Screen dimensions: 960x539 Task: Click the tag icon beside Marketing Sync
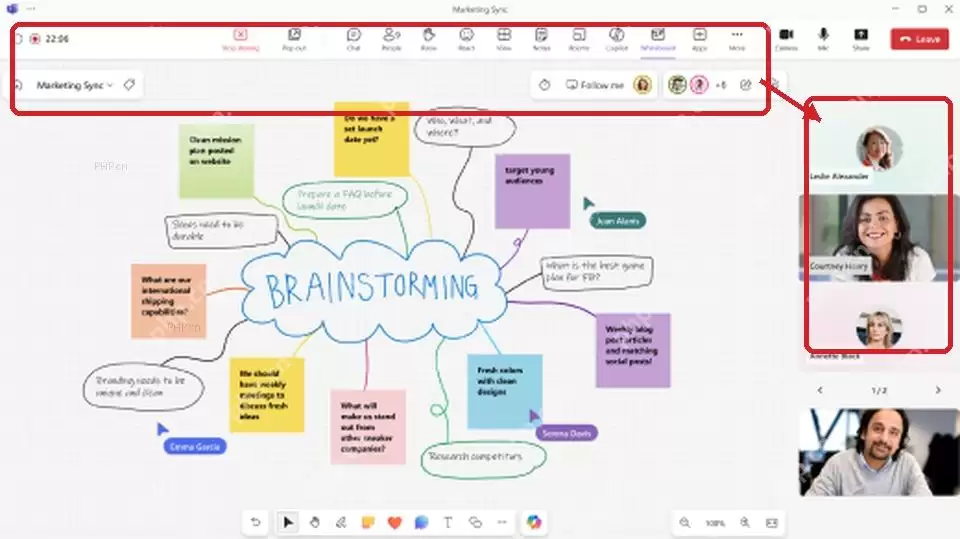tap(129, 85)
